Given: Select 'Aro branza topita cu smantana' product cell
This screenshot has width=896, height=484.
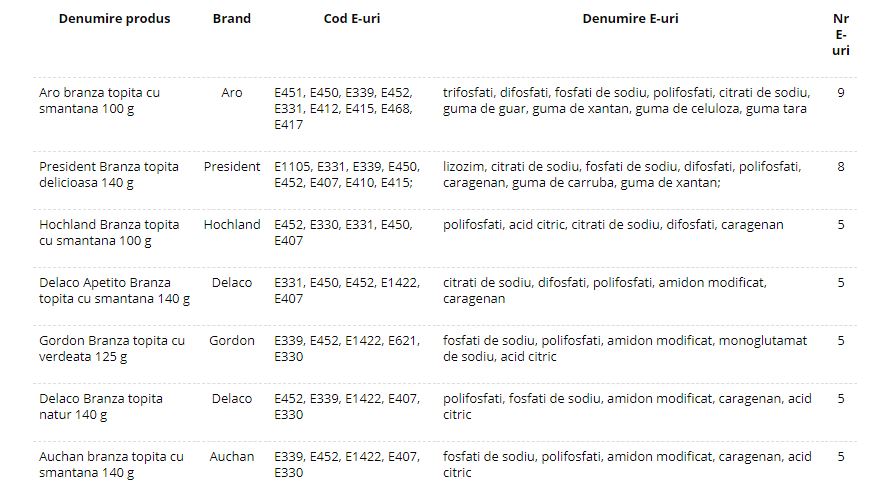Looking at the screenshot, I should click(x=99, y=101).
